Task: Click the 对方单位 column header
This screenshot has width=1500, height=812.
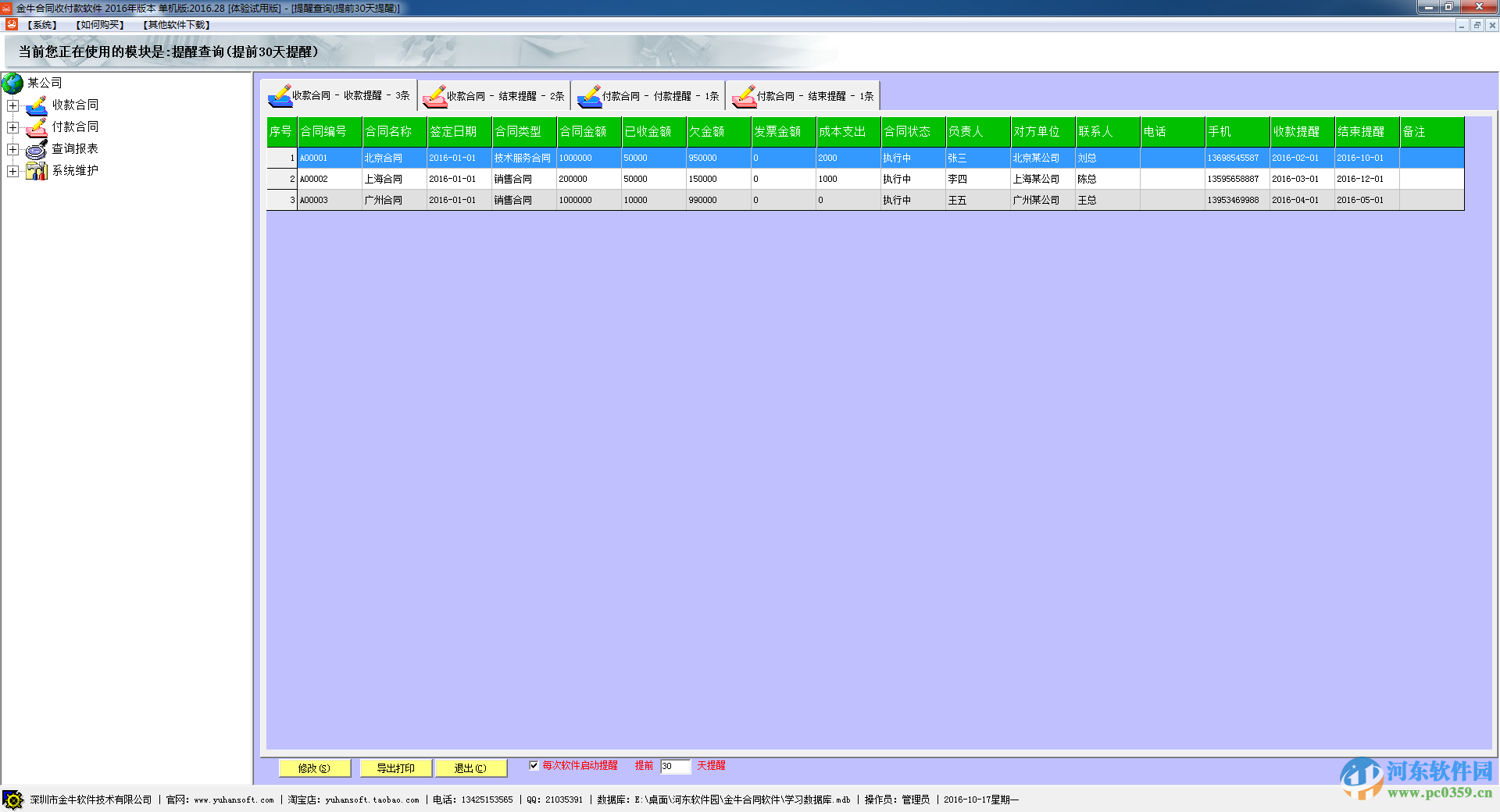Action: (x=1043, y=132)
